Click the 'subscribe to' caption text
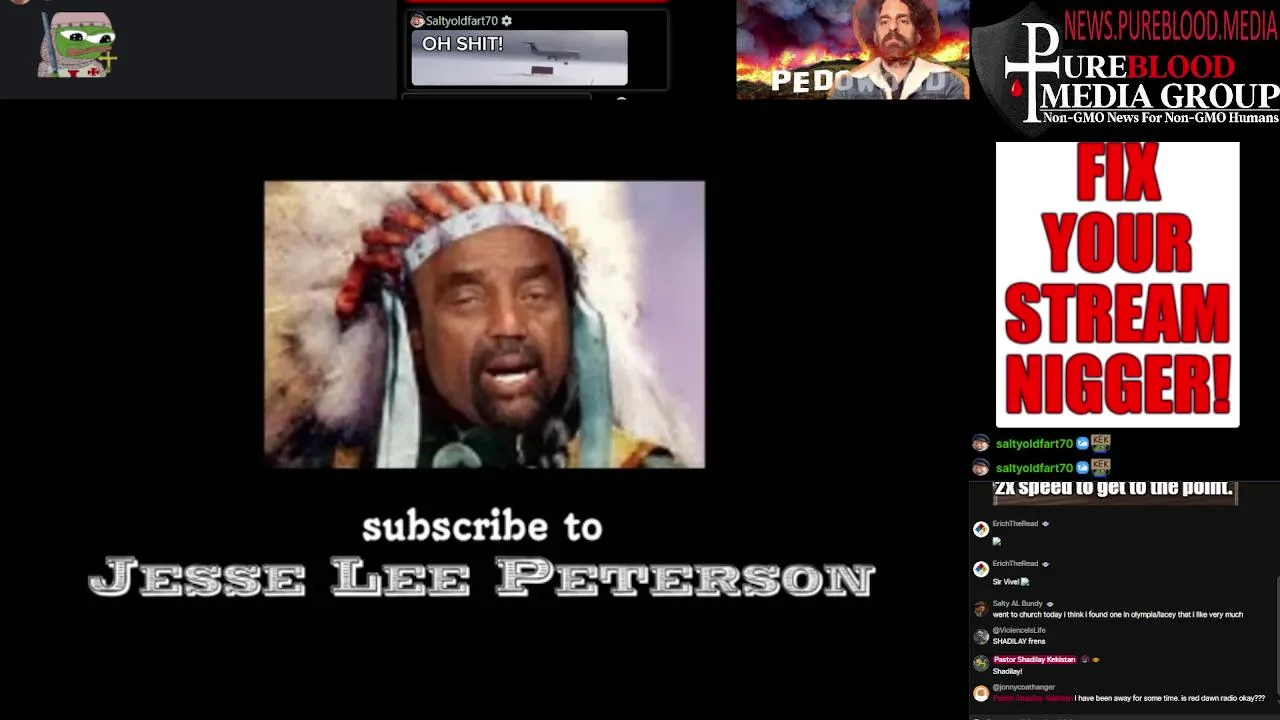 (482, 527)
